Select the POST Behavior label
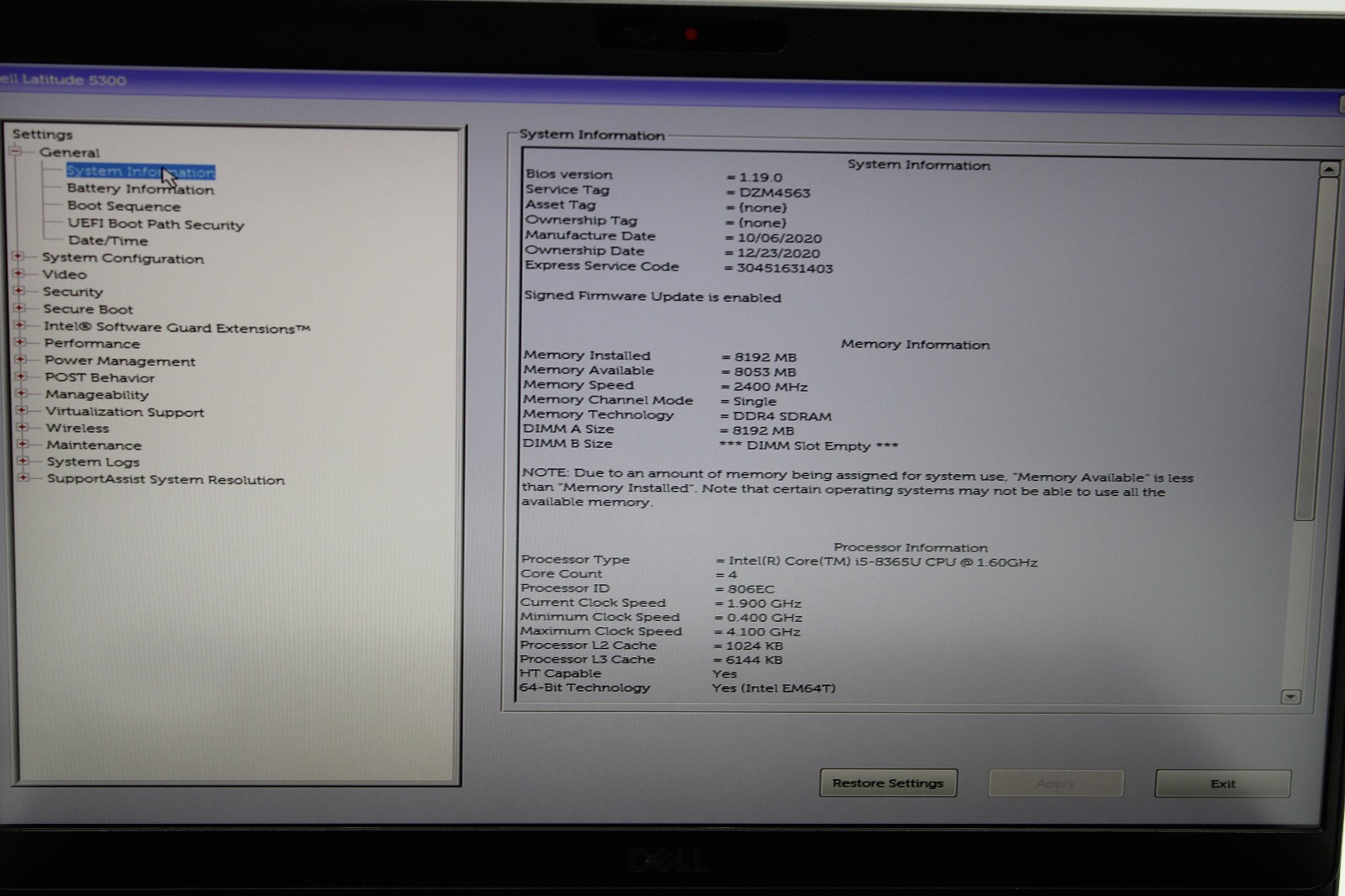 100,378
